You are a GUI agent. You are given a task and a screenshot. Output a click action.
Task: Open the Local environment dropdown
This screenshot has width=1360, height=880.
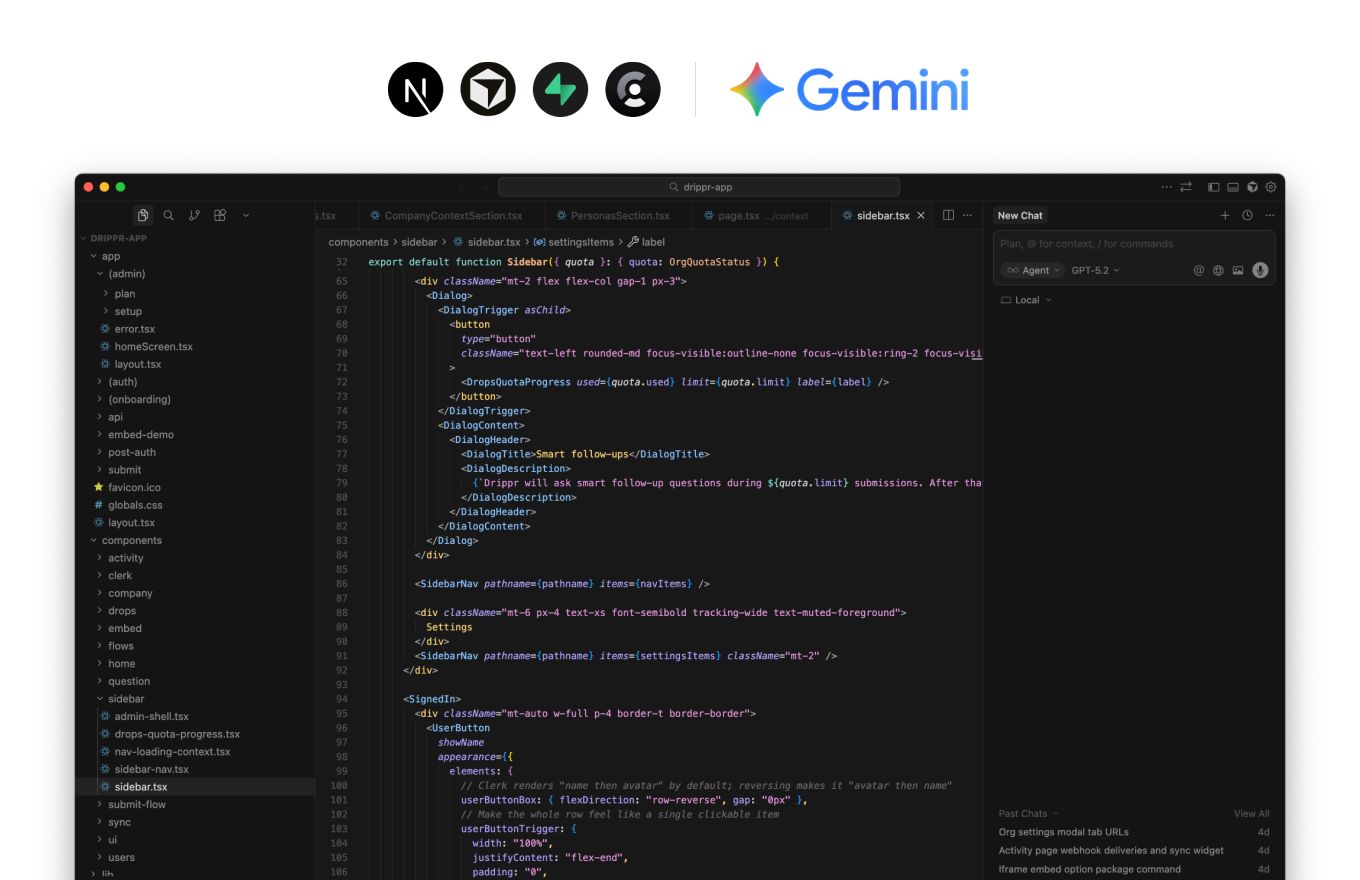[1026, 300]
